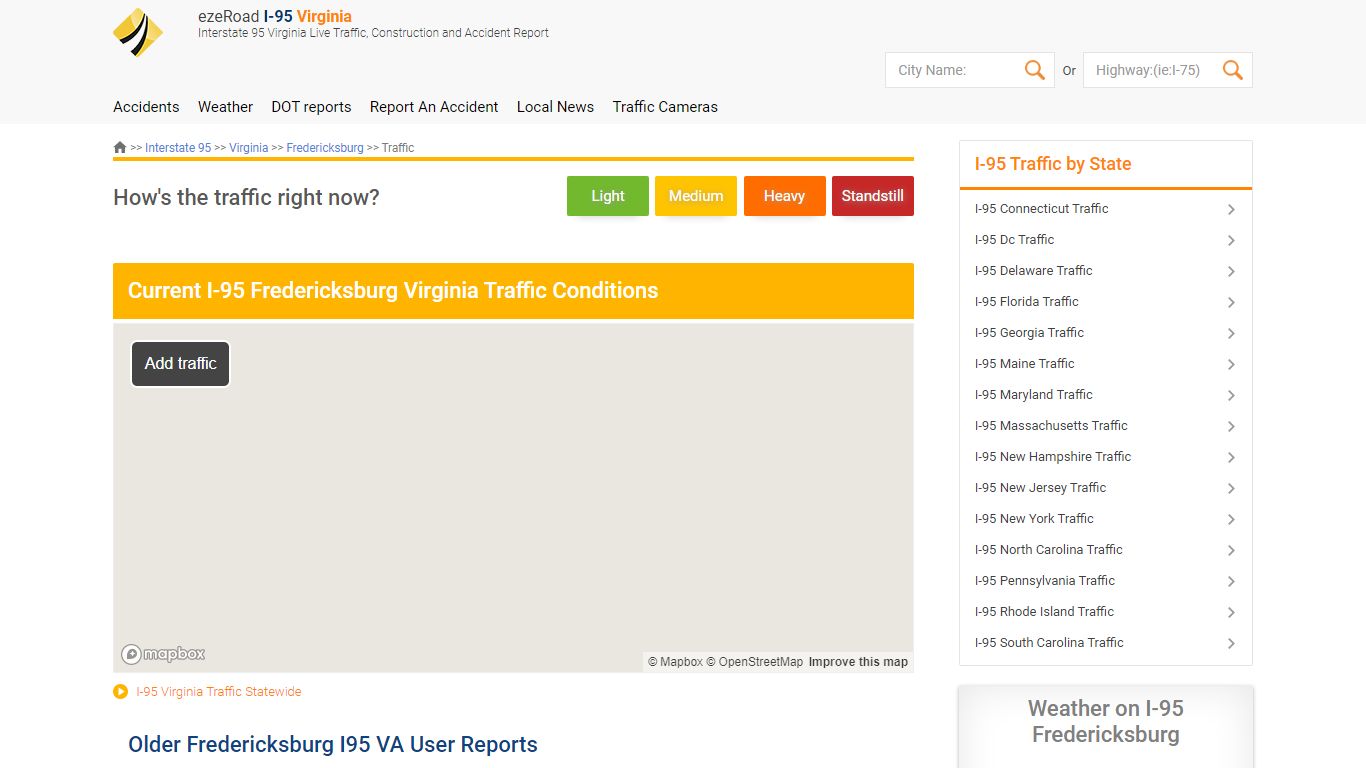Open I-95 Rhode Island Traffic link
The width and height of the screenshot is (1366, 768).
tap(1044, 611)
